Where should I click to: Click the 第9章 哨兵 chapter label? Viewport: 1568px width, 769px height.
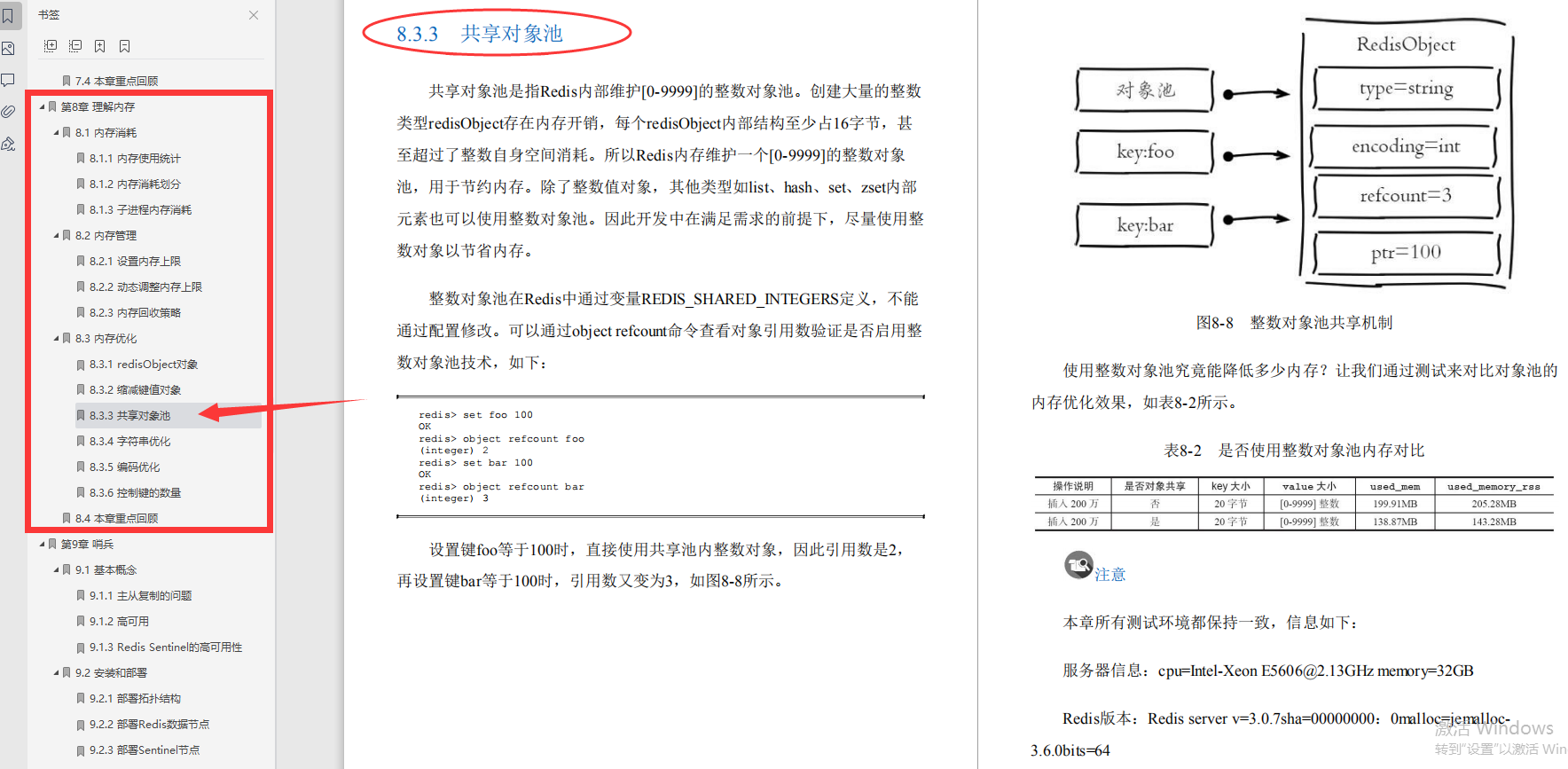[87, 544]
